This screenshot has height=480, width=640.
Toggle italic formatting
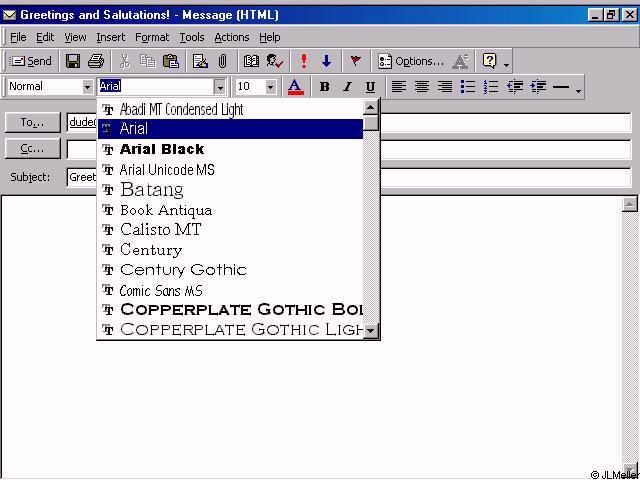(347, 87)
